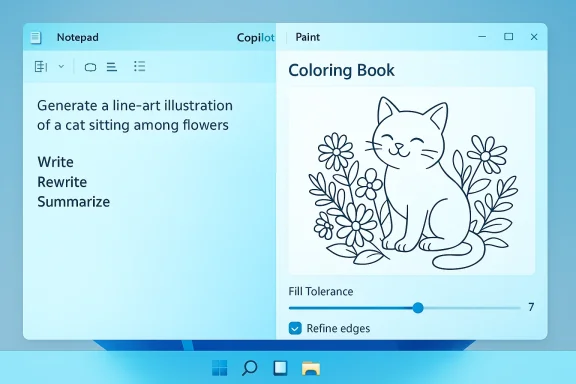Select the rounded rectangle icon in Notepad toolbar
The height and width of the screenshot is (384, 576).
[x=90, y=67]
